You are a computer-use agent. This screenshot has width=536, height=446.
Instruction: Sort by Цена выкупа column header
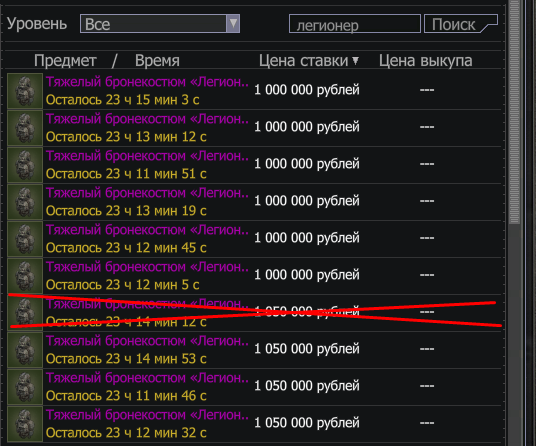tap(426, 61)
